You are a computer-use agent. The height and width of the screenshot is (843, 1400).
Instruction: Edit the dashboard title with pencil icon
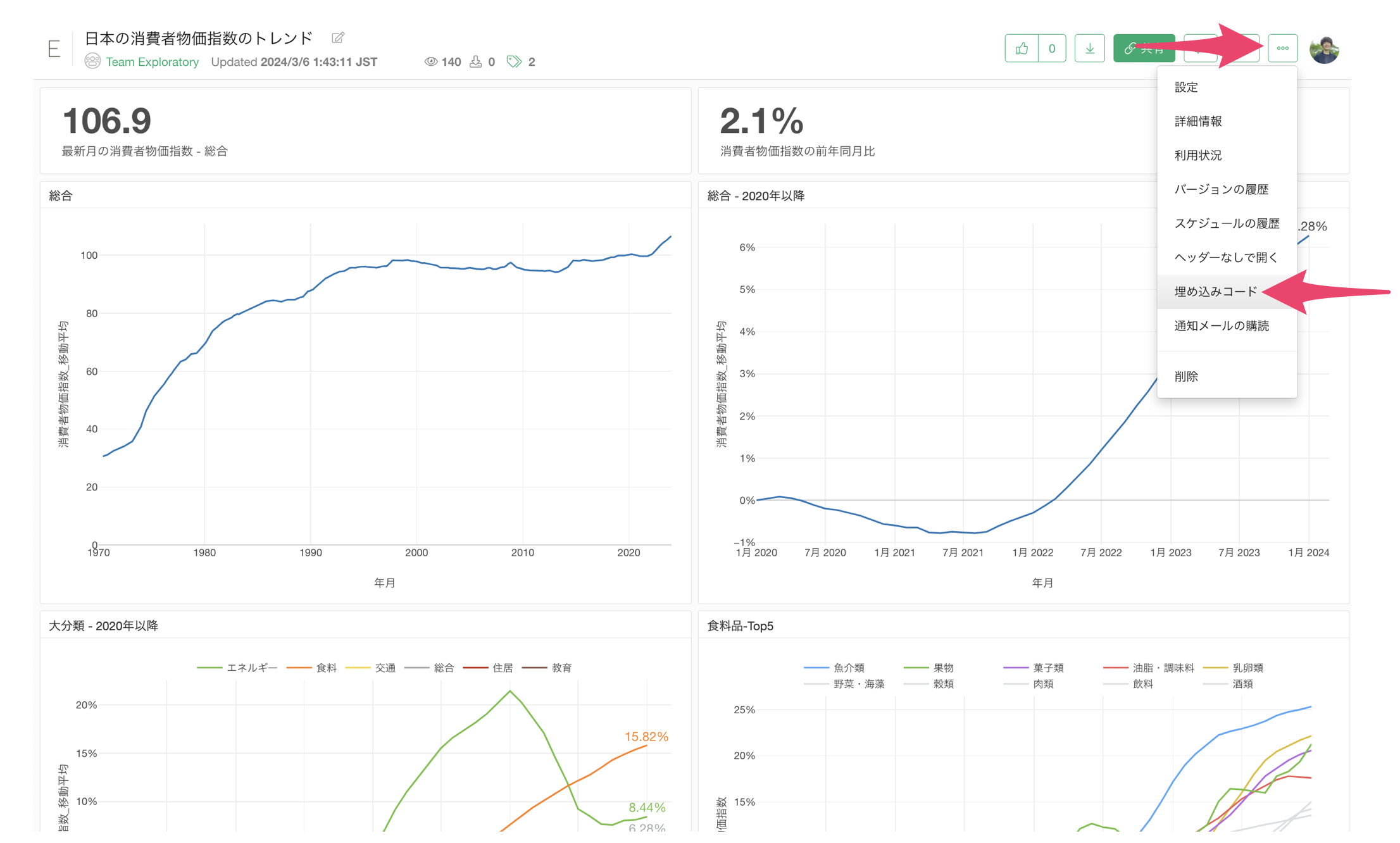(x=338, y=38)
